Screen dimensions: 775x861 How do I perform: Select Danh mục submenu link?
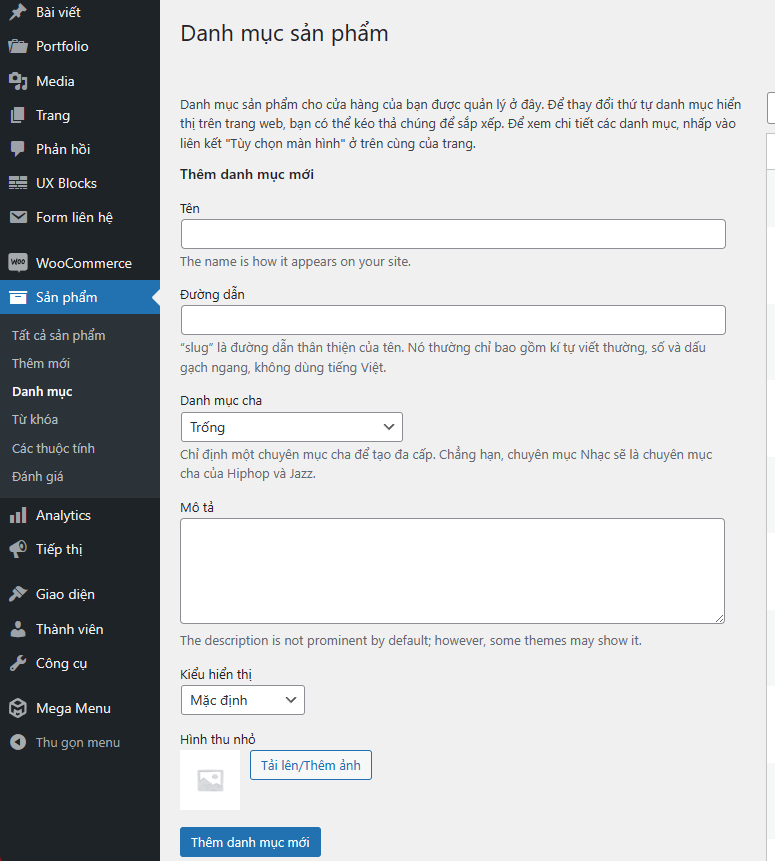(42, 392)
